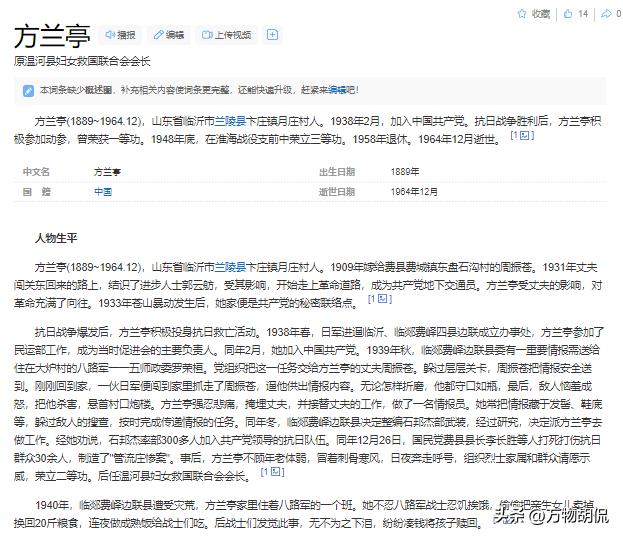The width and height of the screenshot is (623, 538).
Task: Click the 中文名 field label
Action: pos(36,172)
